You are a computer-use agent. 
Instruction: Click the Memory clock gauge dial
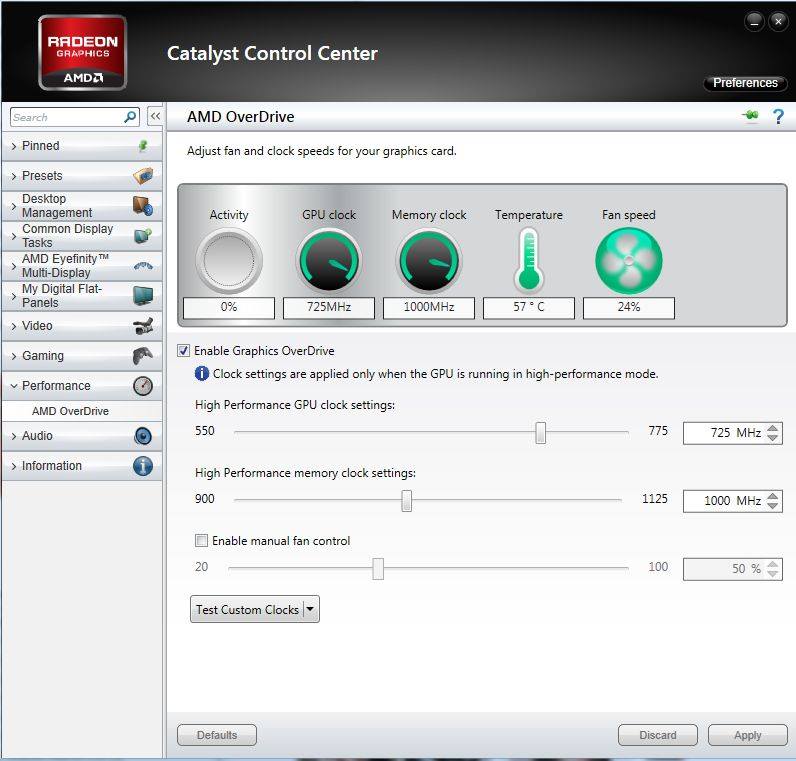(429, 260)
